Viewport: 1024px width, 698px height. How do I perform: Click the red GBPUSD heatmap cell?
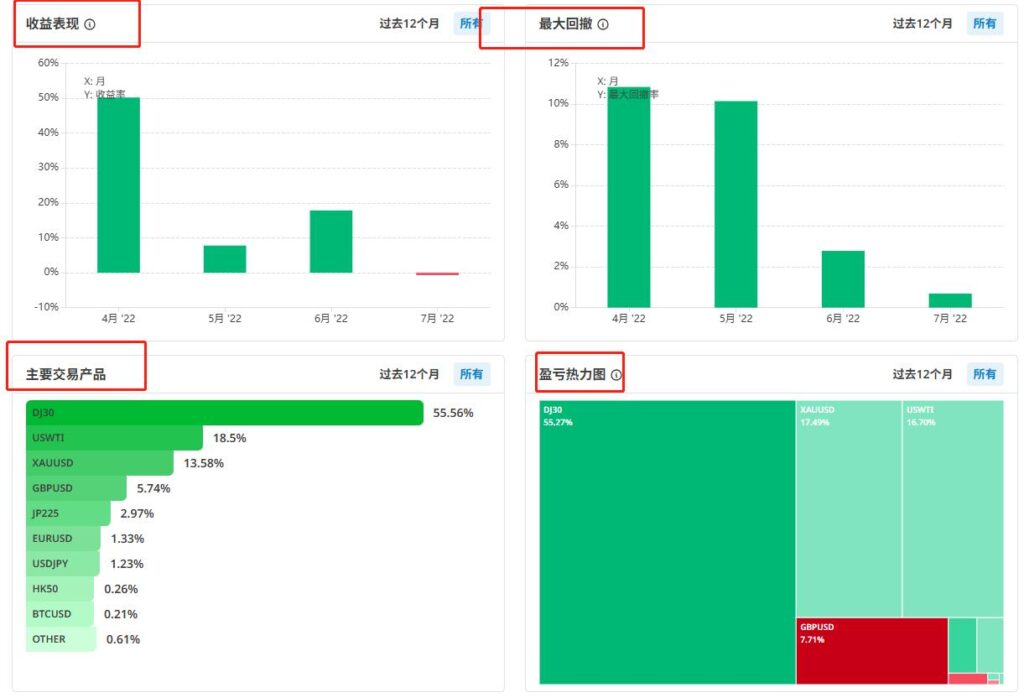click(x=871, y=650)
